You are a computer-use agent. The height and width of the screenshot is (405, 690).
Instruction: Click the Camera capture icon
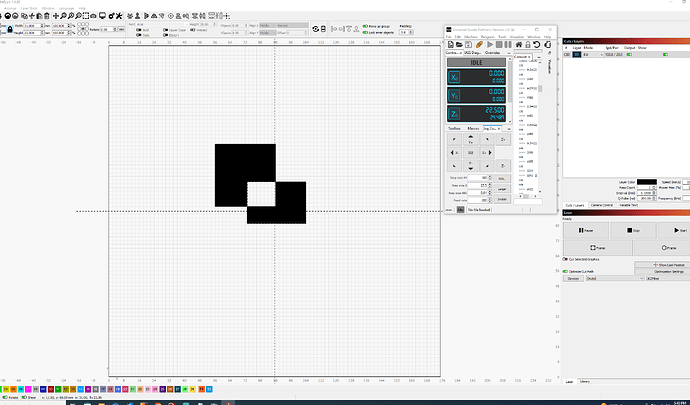[93, 16]
